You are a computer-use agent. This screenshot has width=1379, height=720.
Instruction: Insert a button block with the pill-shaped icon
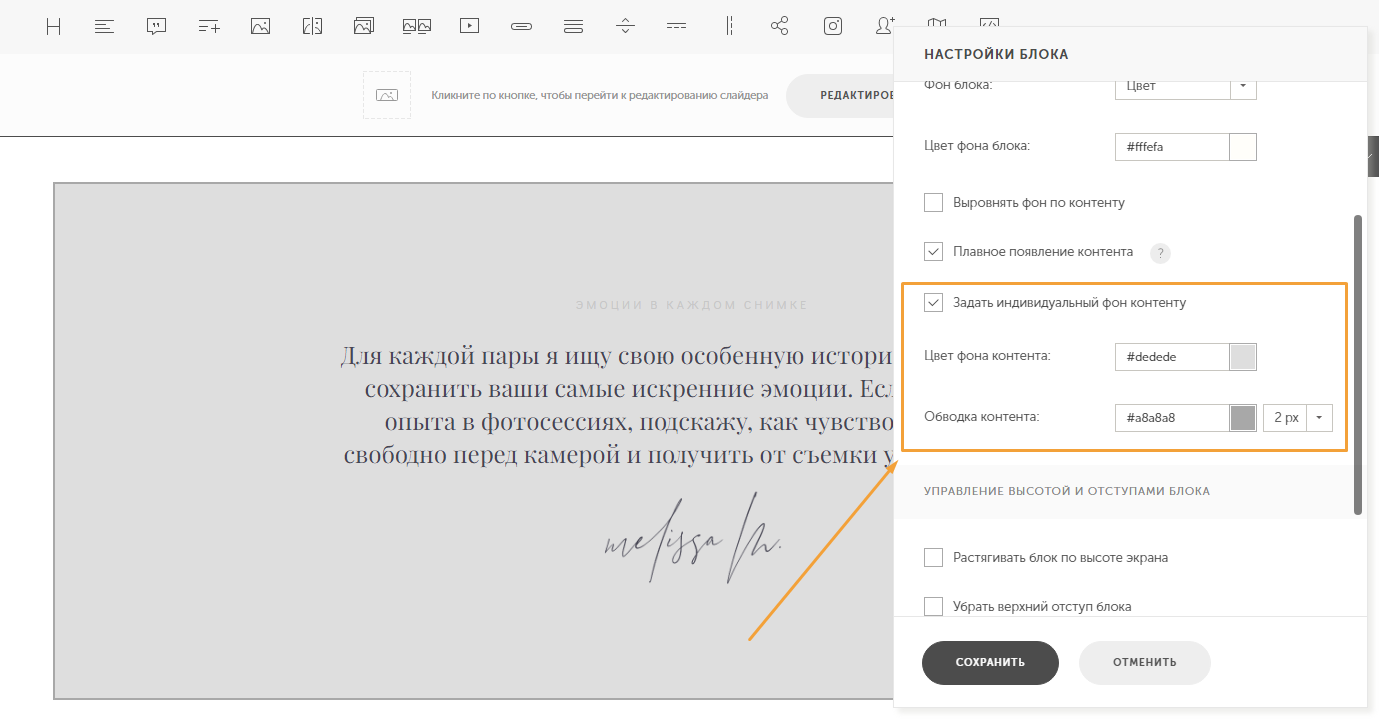[521, 27]
